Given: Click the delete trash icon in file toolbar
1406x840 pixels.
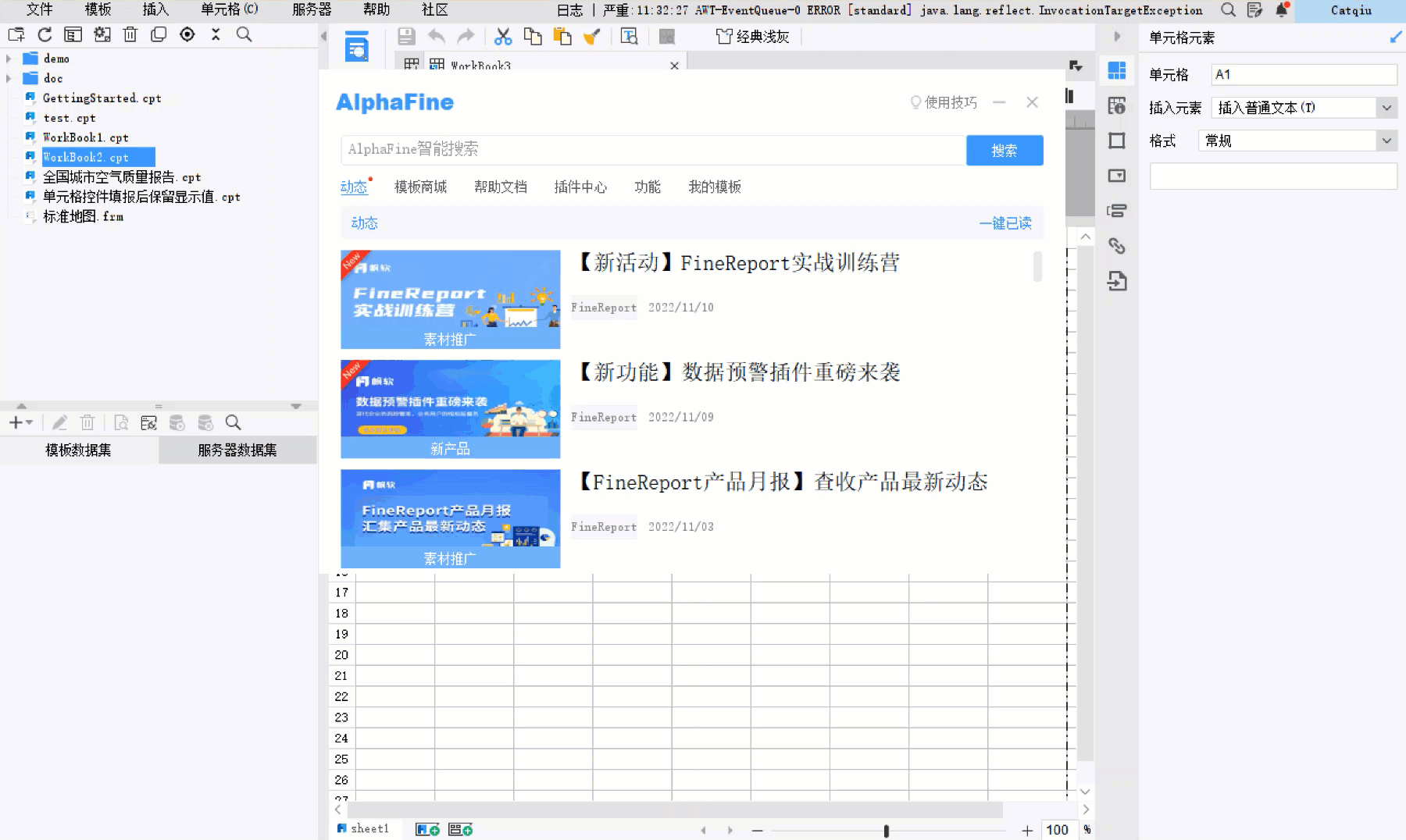Looking at the screenshot, I should (130, 34).
